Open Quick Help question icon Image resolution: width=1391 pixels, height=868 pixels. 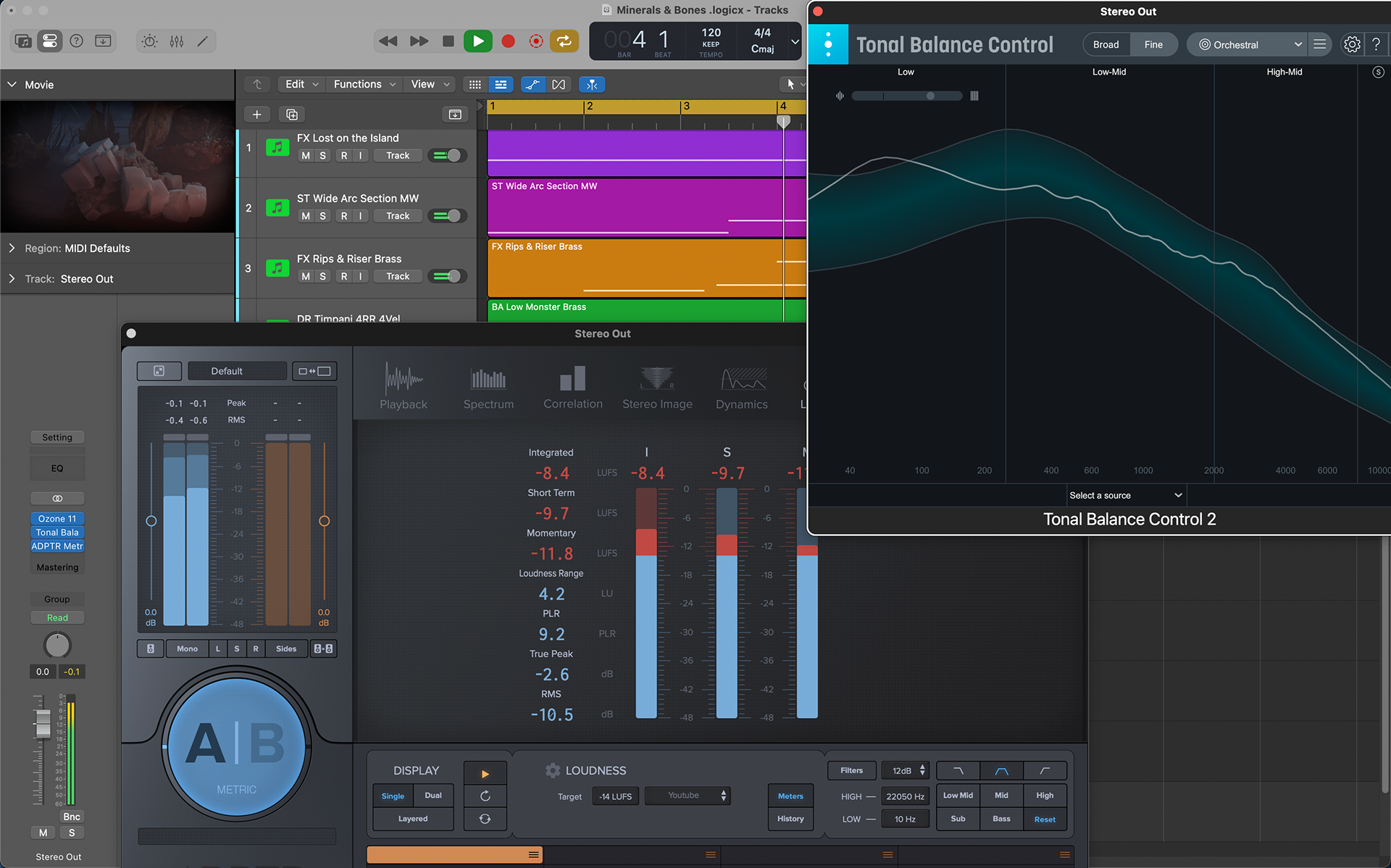76,41
